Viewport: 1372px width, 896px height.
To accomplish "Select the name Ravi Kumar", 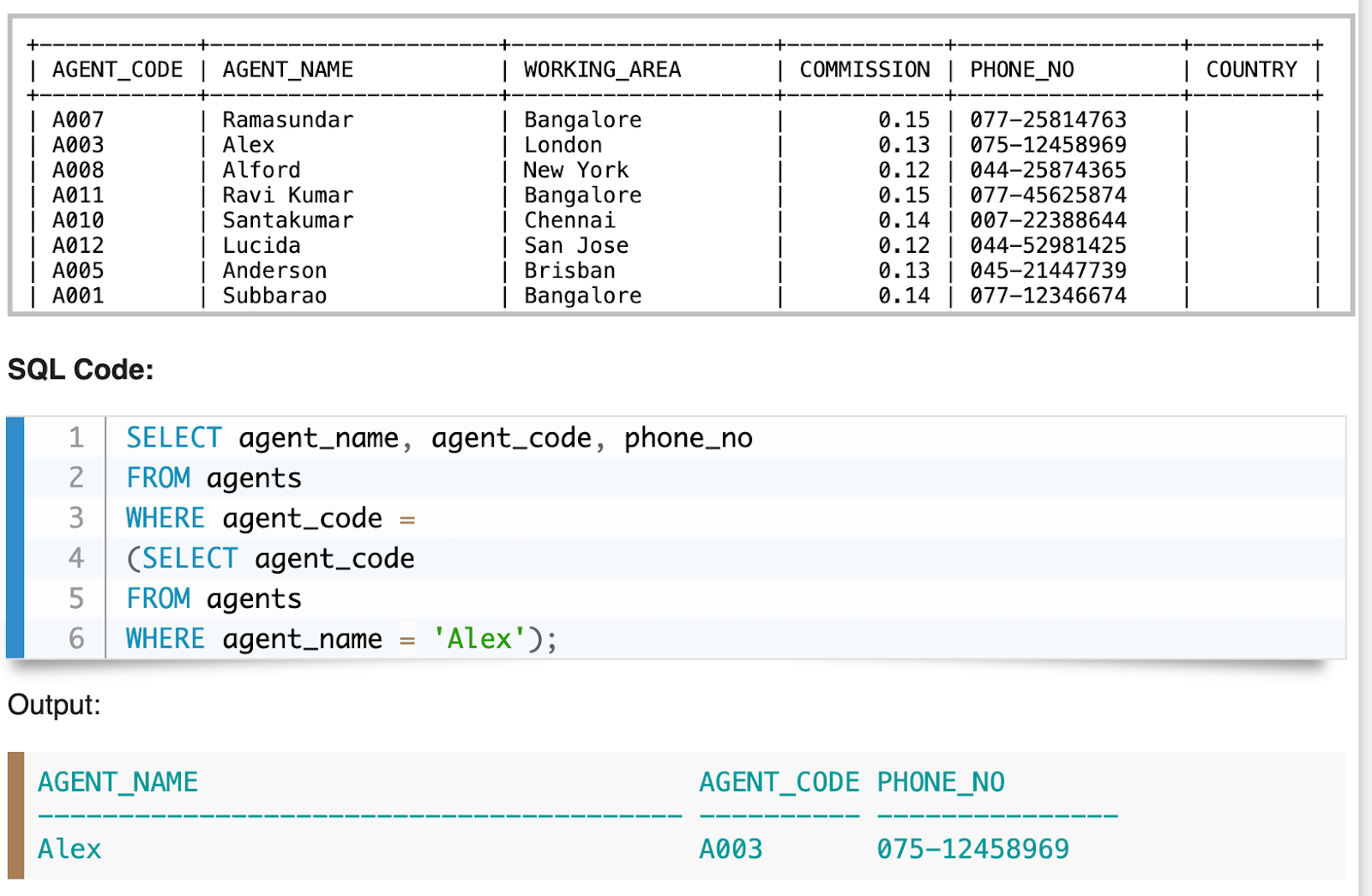I will pyautogui.click(x=287, y=195).
